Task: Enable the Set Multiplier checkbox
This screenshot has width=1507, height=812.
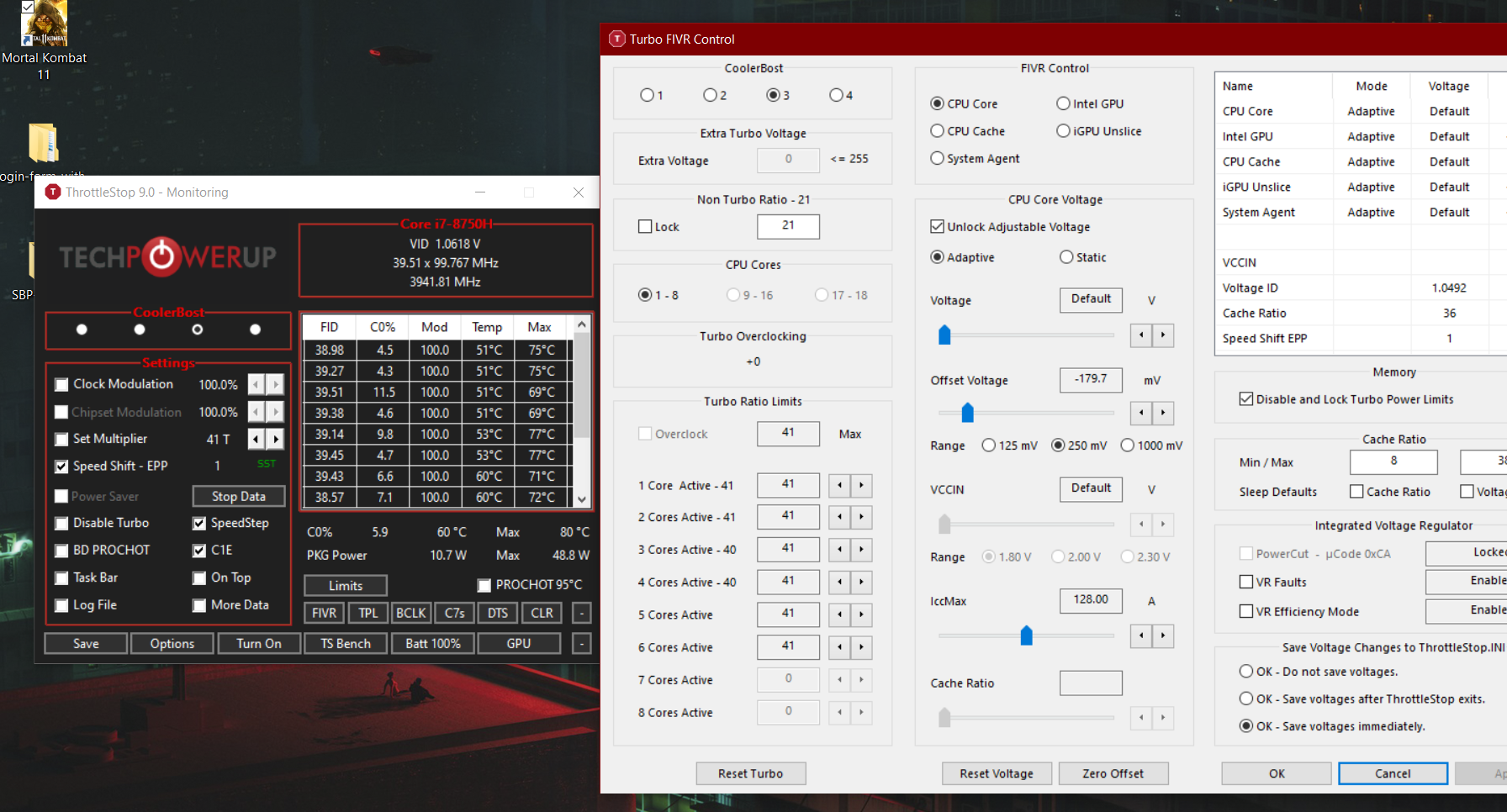Action: [x=61, y=440]
